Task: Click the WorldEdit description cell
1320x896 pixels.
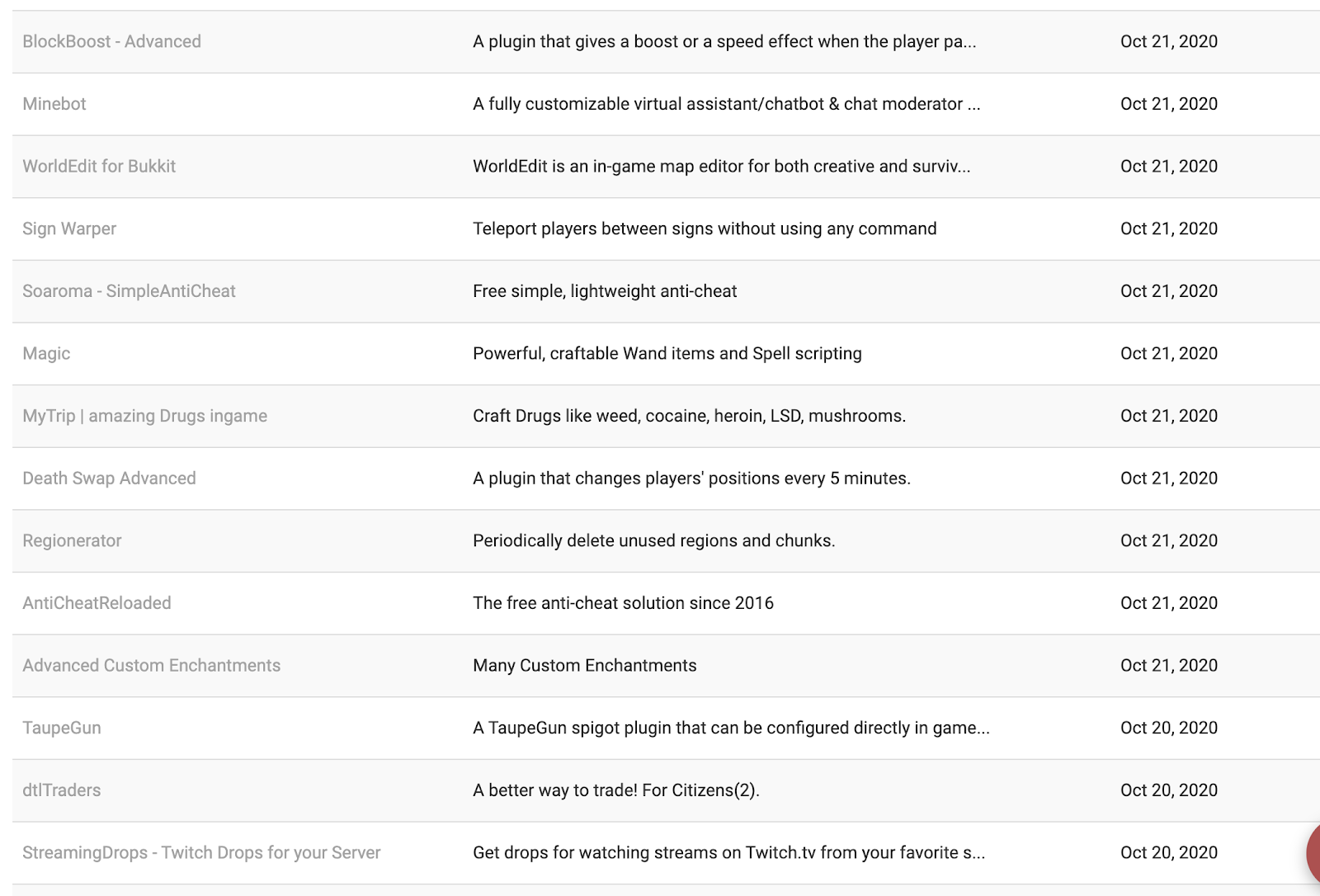Action: point(721,166)
